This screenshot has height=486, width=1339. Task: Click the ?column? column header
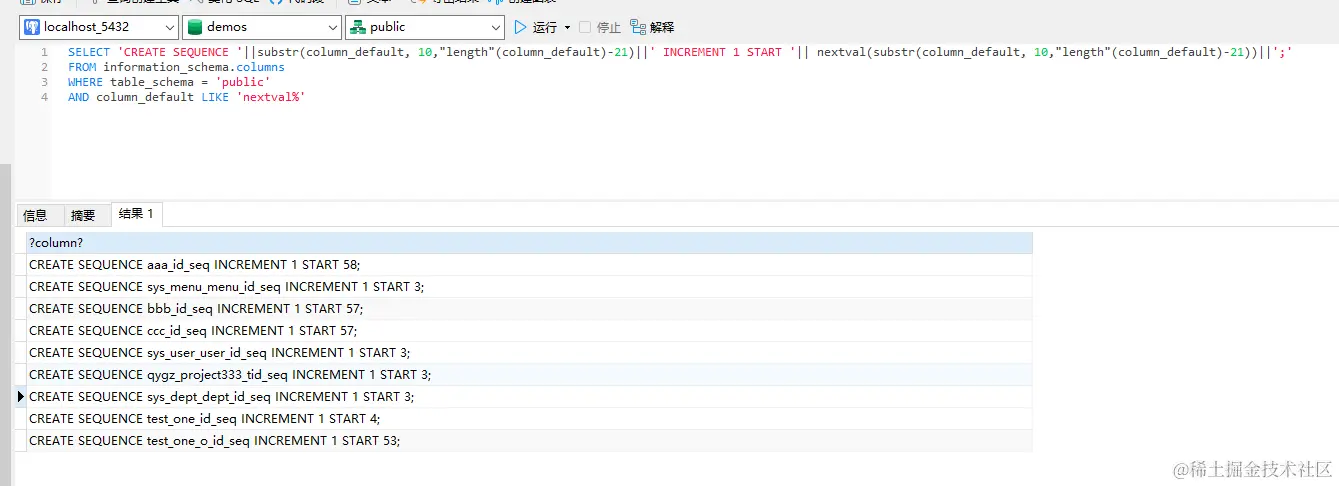(529, 243)
